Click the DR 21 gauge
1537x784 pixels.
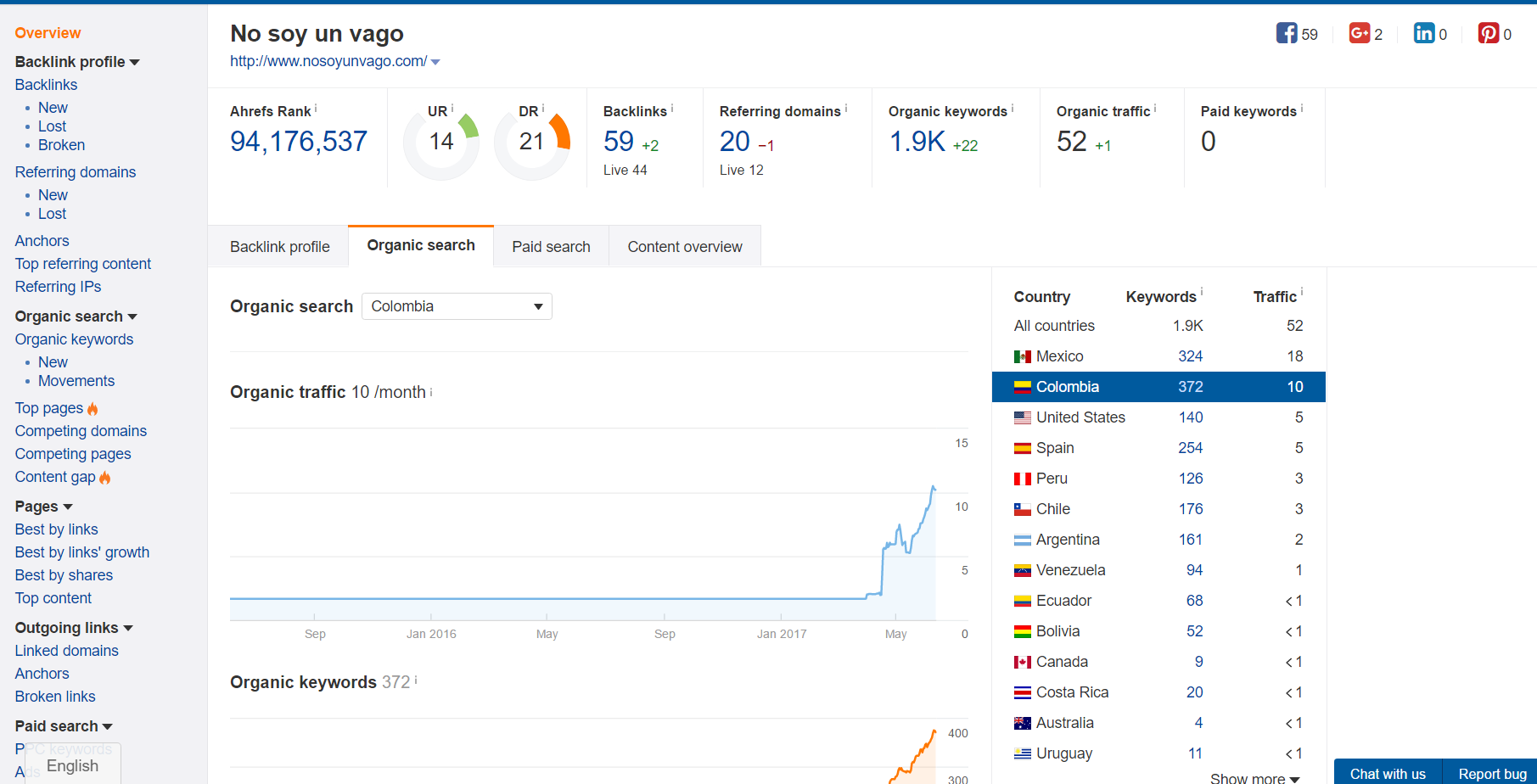point(532,141)
